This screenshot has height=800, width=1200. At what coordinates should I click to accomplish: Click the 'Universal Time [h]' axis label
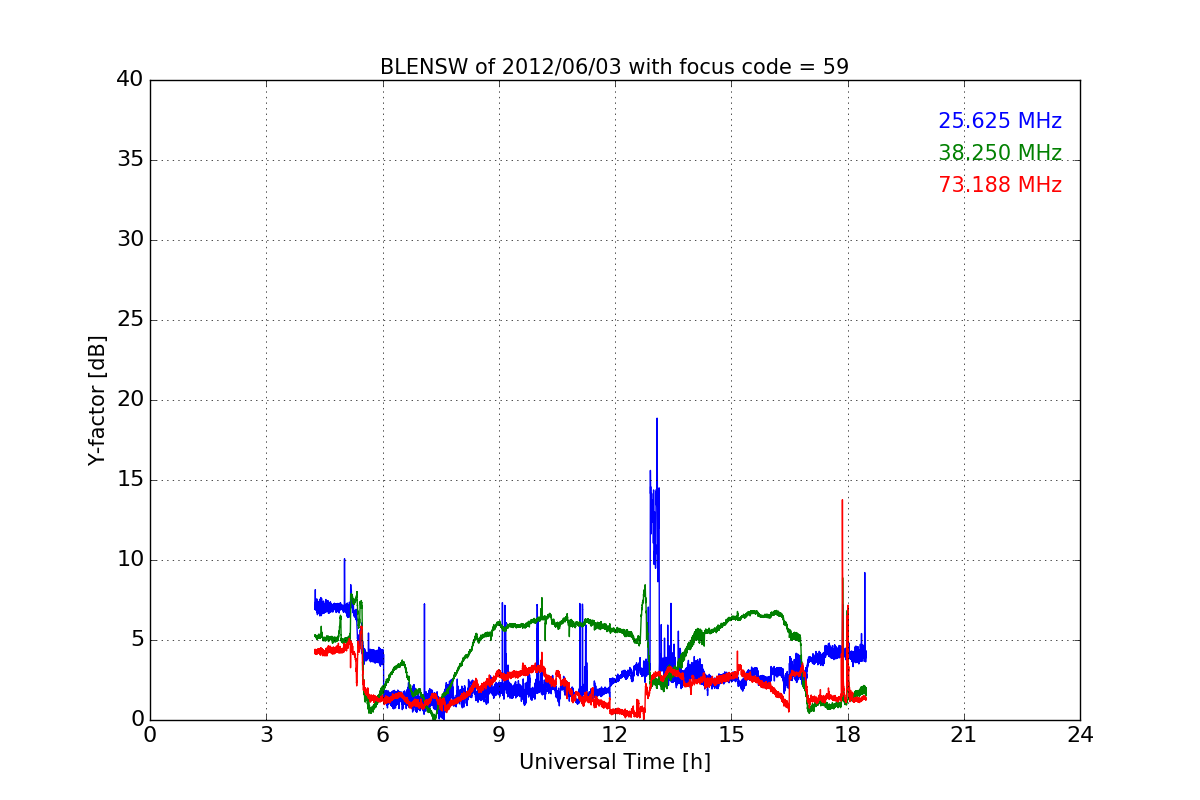[x=615, y=762]
